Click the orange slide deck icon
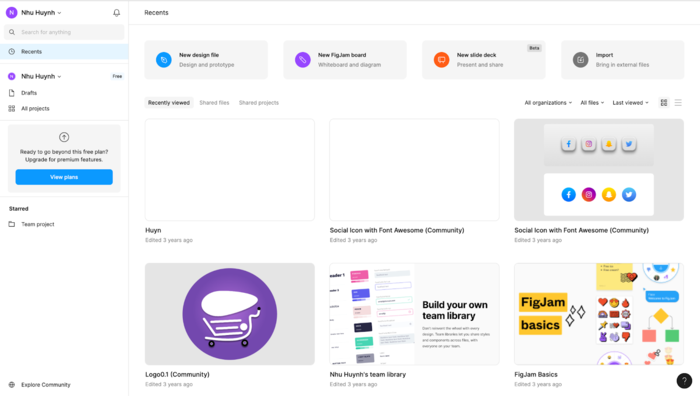 tap(442, 60)
